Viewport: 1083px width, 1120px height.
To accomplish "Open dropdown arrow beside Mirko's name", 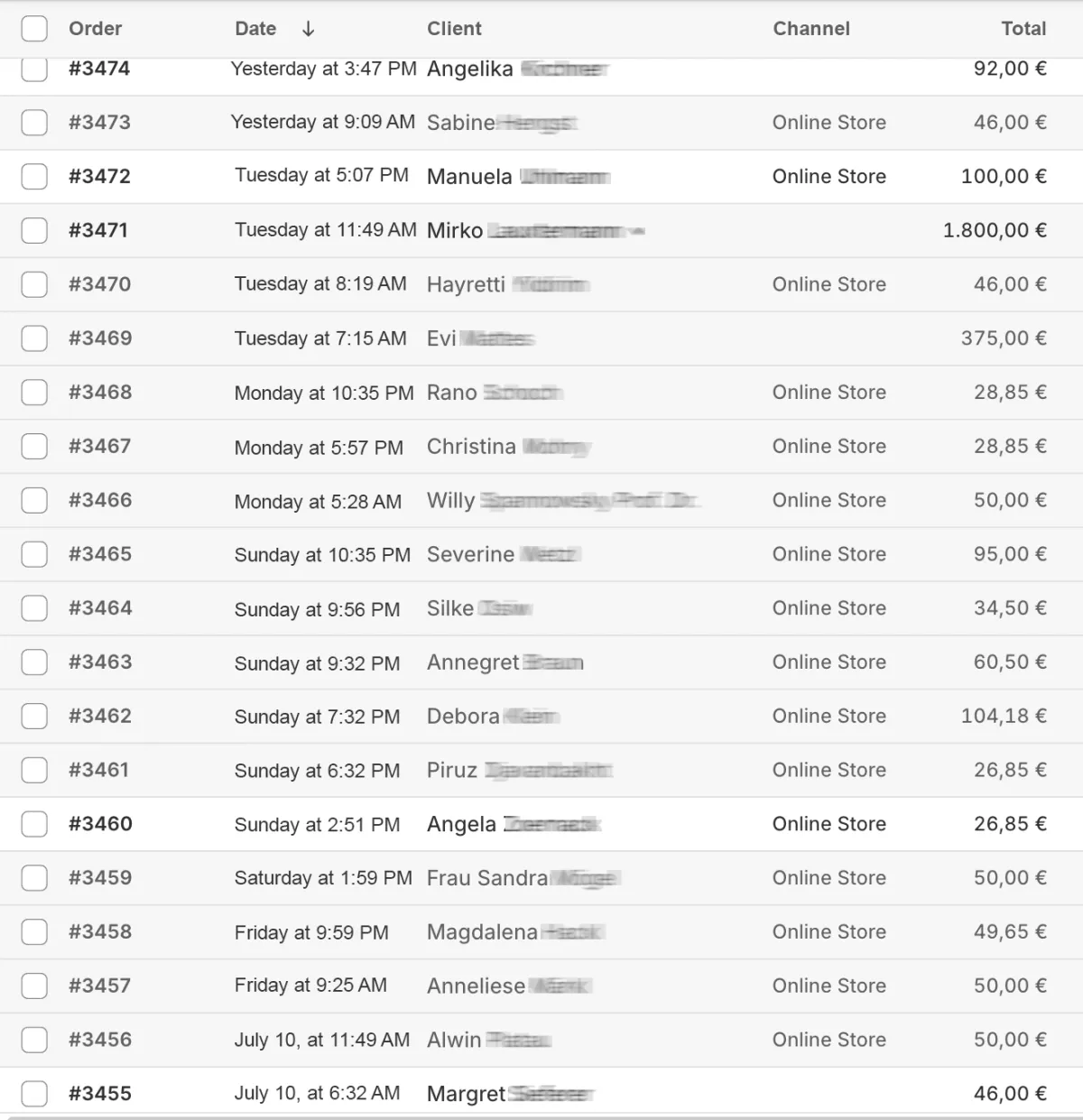I will click(x=637, y=231).
